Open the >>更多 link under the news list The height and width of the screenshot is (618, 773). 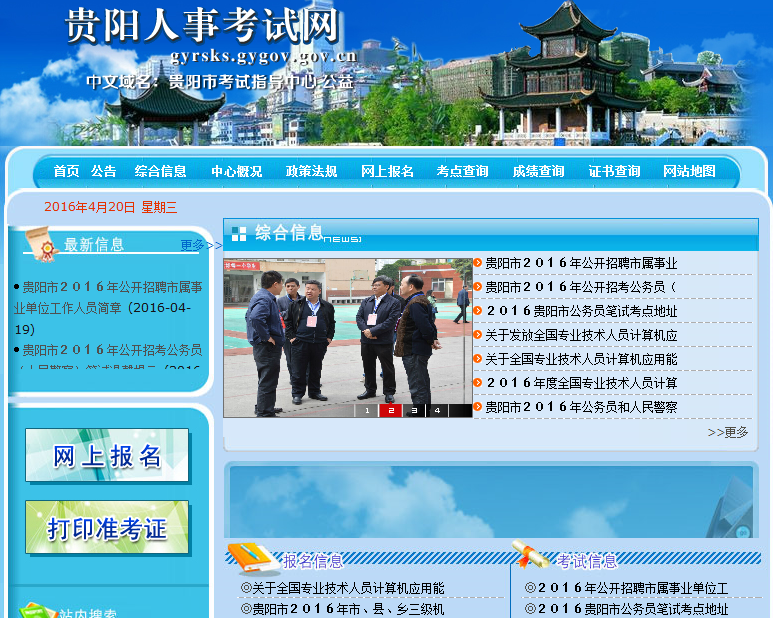click(728, 432)
